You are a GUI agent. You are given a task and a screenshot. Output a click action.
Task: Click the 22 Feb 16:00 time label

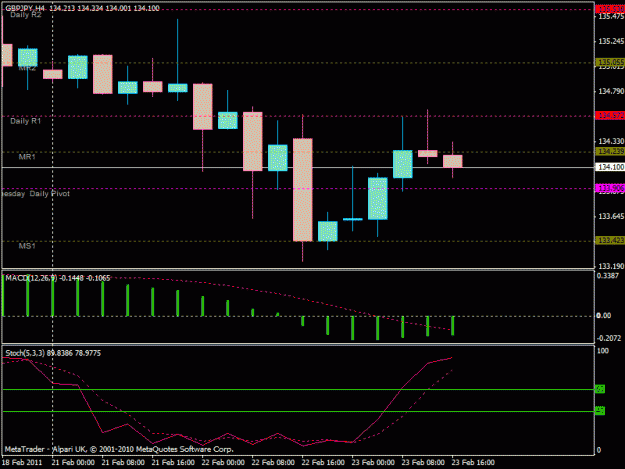(323, 463)
